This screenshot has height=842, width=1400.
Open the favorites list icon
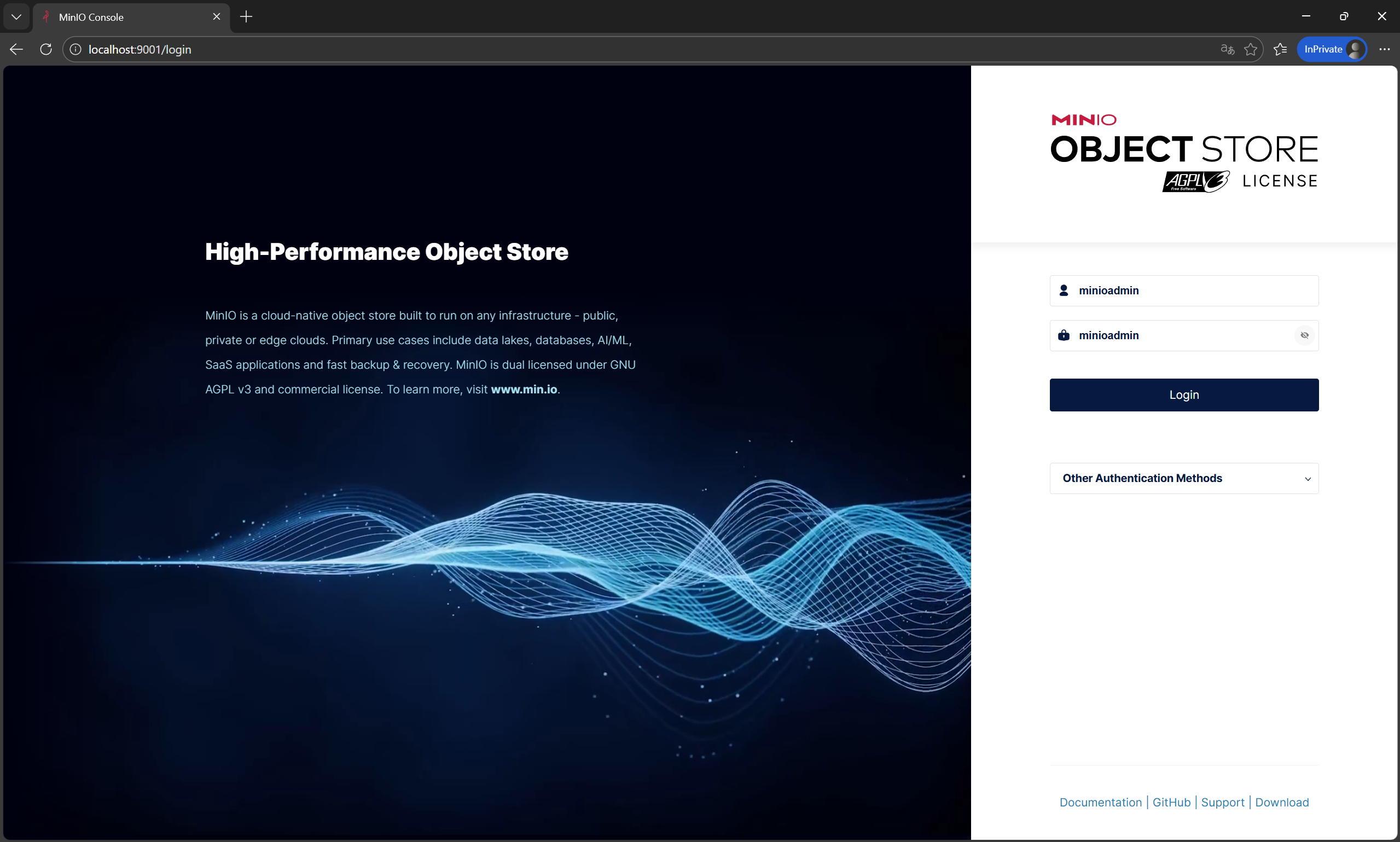click(x=1280, y=49)
